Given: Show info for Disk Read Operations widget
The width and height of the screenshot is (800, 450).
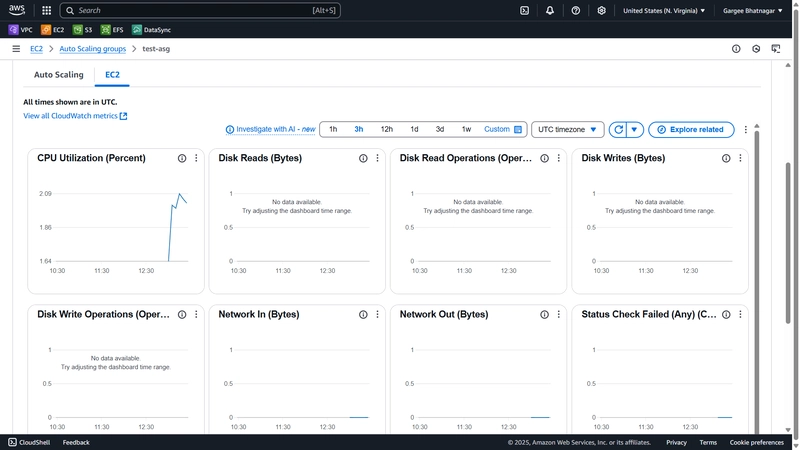Looking at the screenshot, I should (x=544, y=158).
